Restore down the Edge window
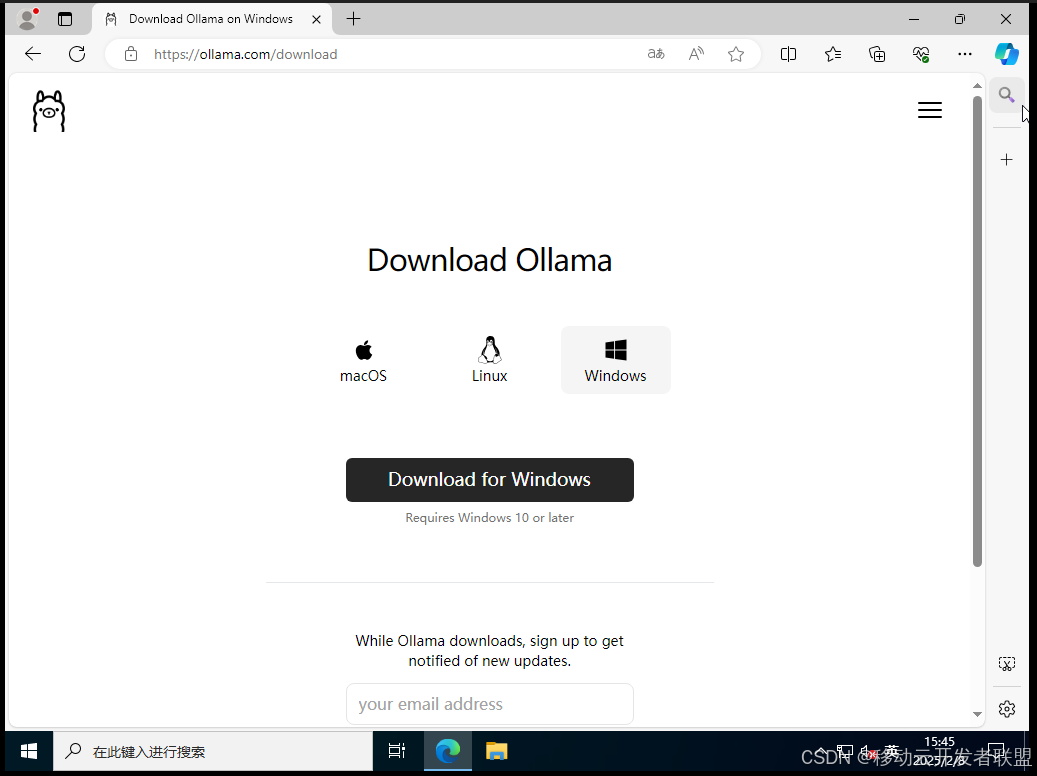This screenshot has height=776, width=1037. point(960,19)
